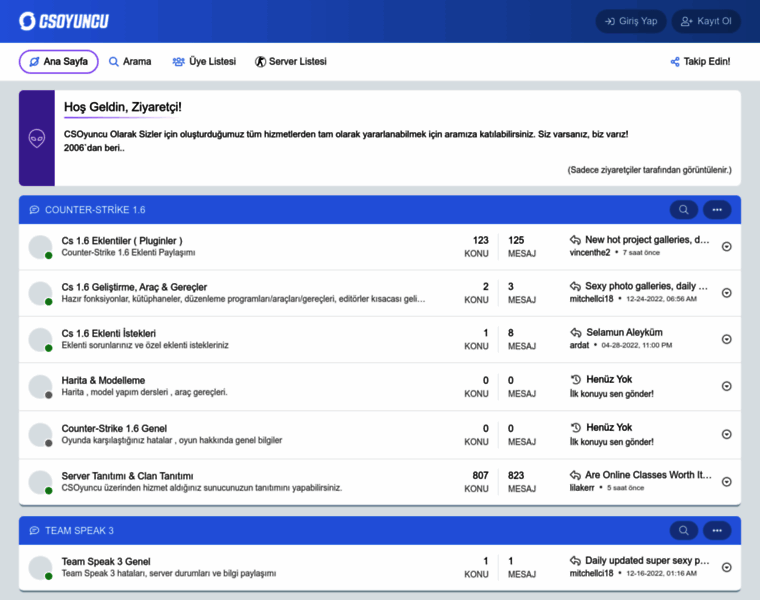760x600 pixels.
Task: Click the Takip Edin share icon
Action: pyautogui.click(x=675, y=62)
